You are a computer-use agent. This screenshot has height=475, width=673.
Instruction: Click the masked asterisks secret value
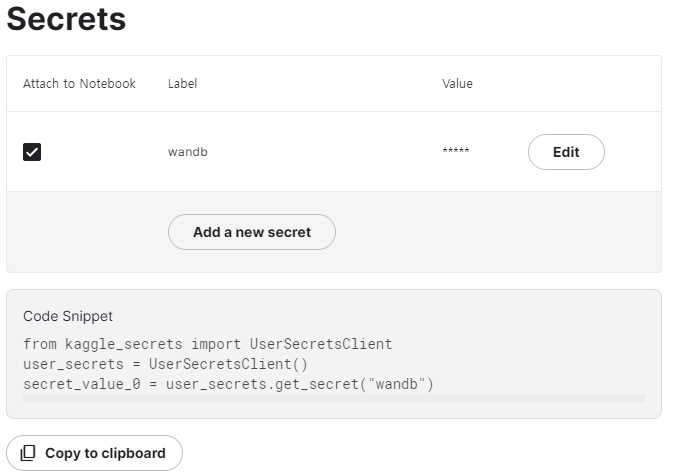[456, 150]
